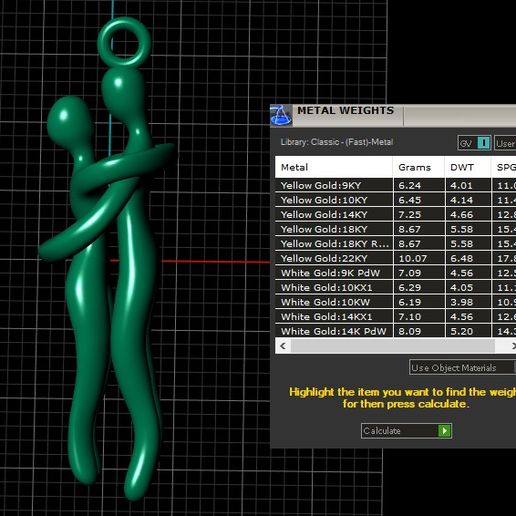Select the White Gold:14K PdW row
Screen dimensions: 516x516
pyautogui.click(x=395, y=331)
